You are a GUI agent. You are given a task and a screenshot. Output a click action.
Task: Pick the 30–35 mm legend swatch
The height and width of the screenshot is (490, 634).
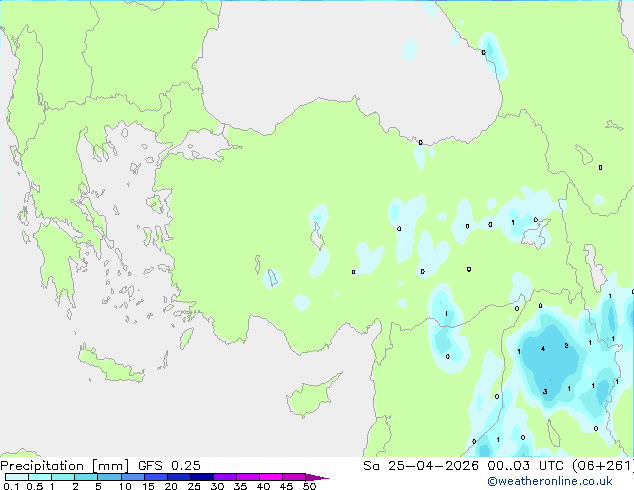(x=225, y=477)
